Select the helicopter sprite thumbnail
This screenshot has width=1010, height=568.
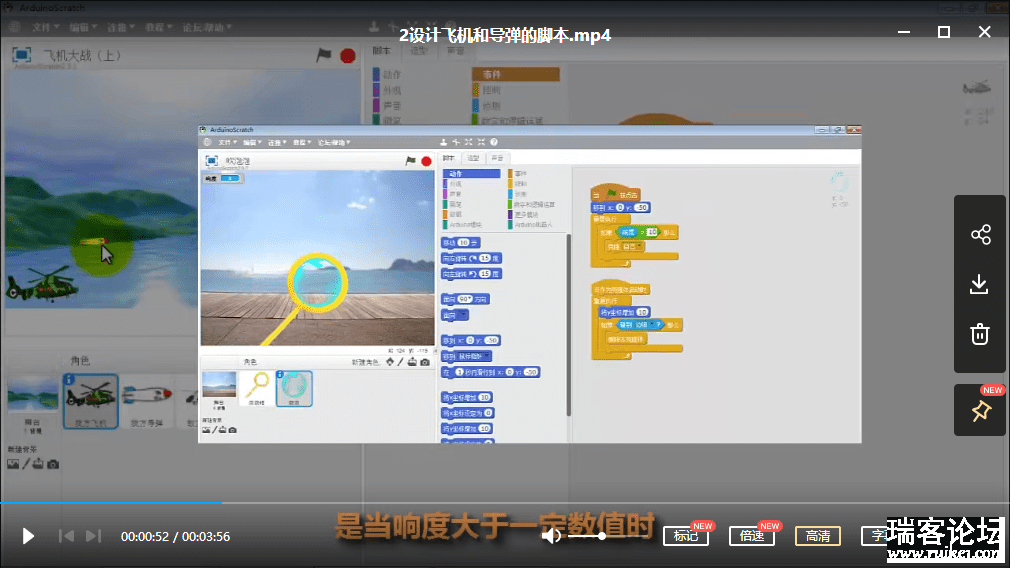click(x=92, y=401)
